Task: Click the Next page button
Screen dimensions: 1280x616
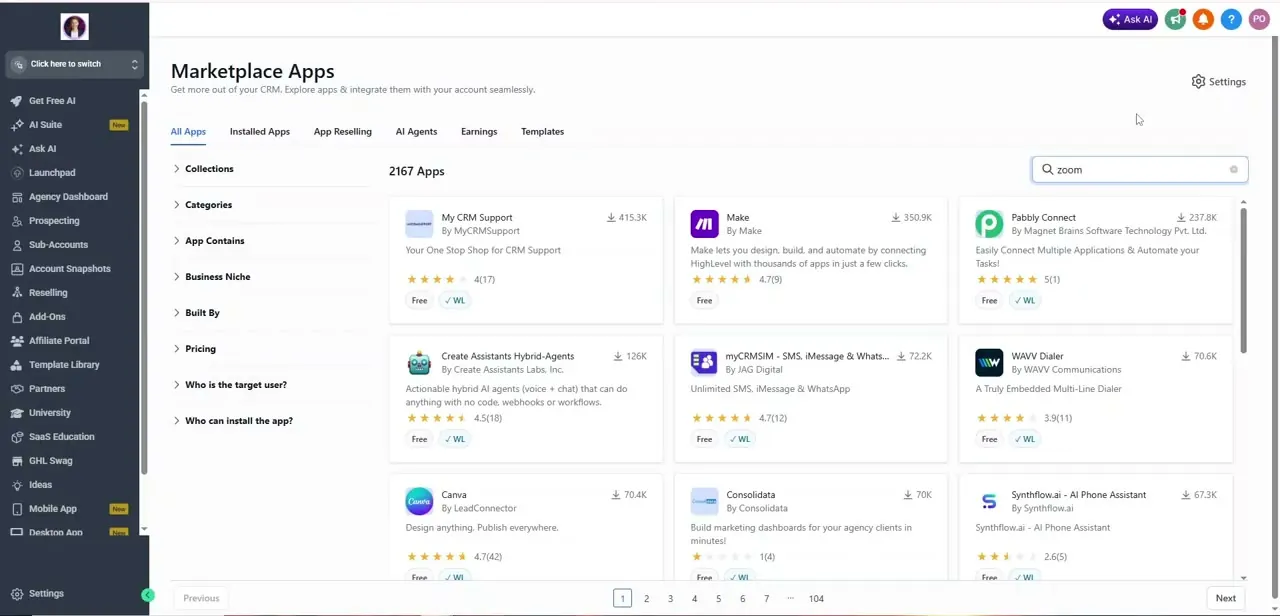Action: [x=1225, y=599]
